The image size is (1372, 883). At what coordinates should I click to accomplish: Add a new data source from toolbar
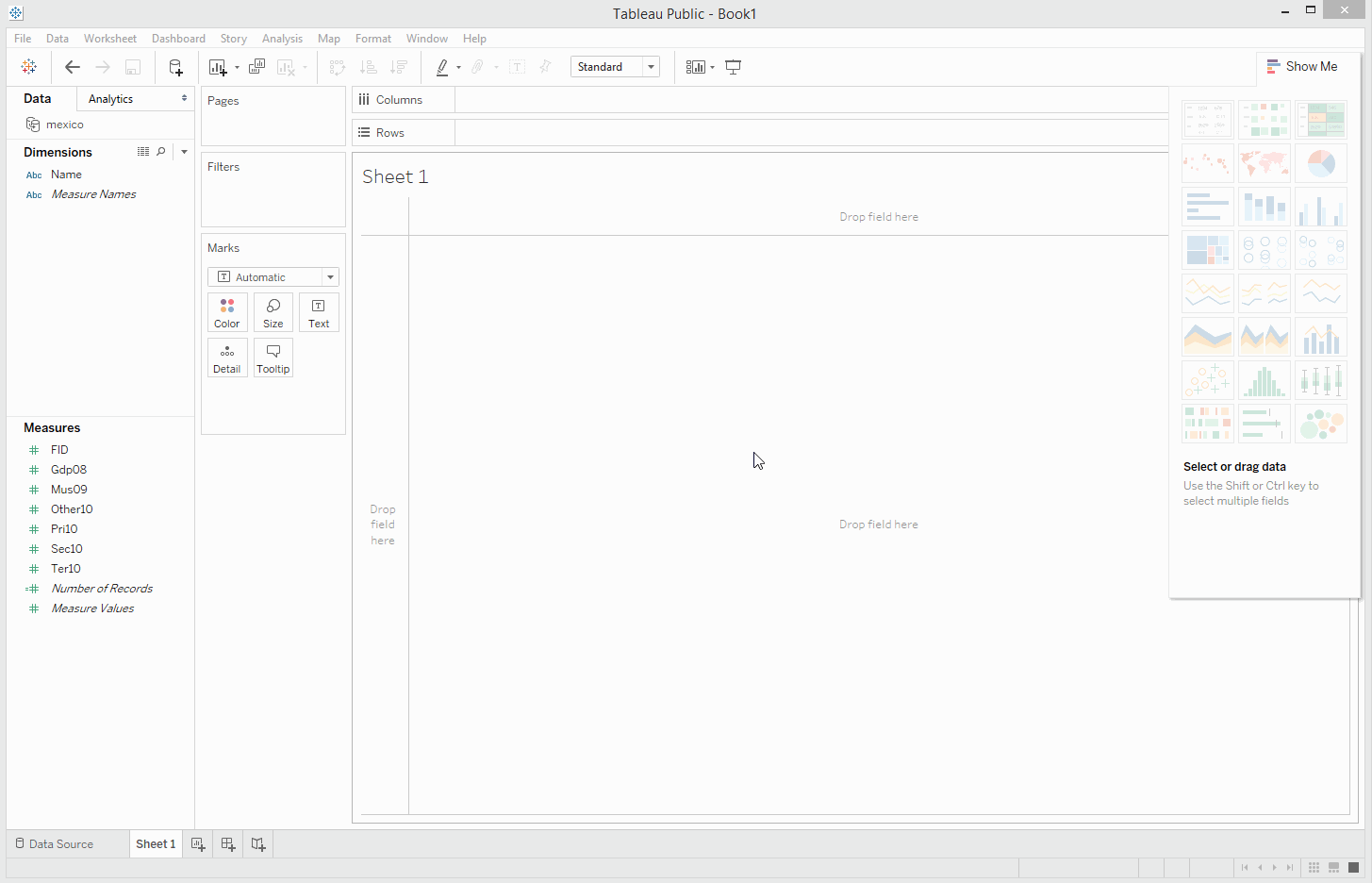tap(175, 67)
